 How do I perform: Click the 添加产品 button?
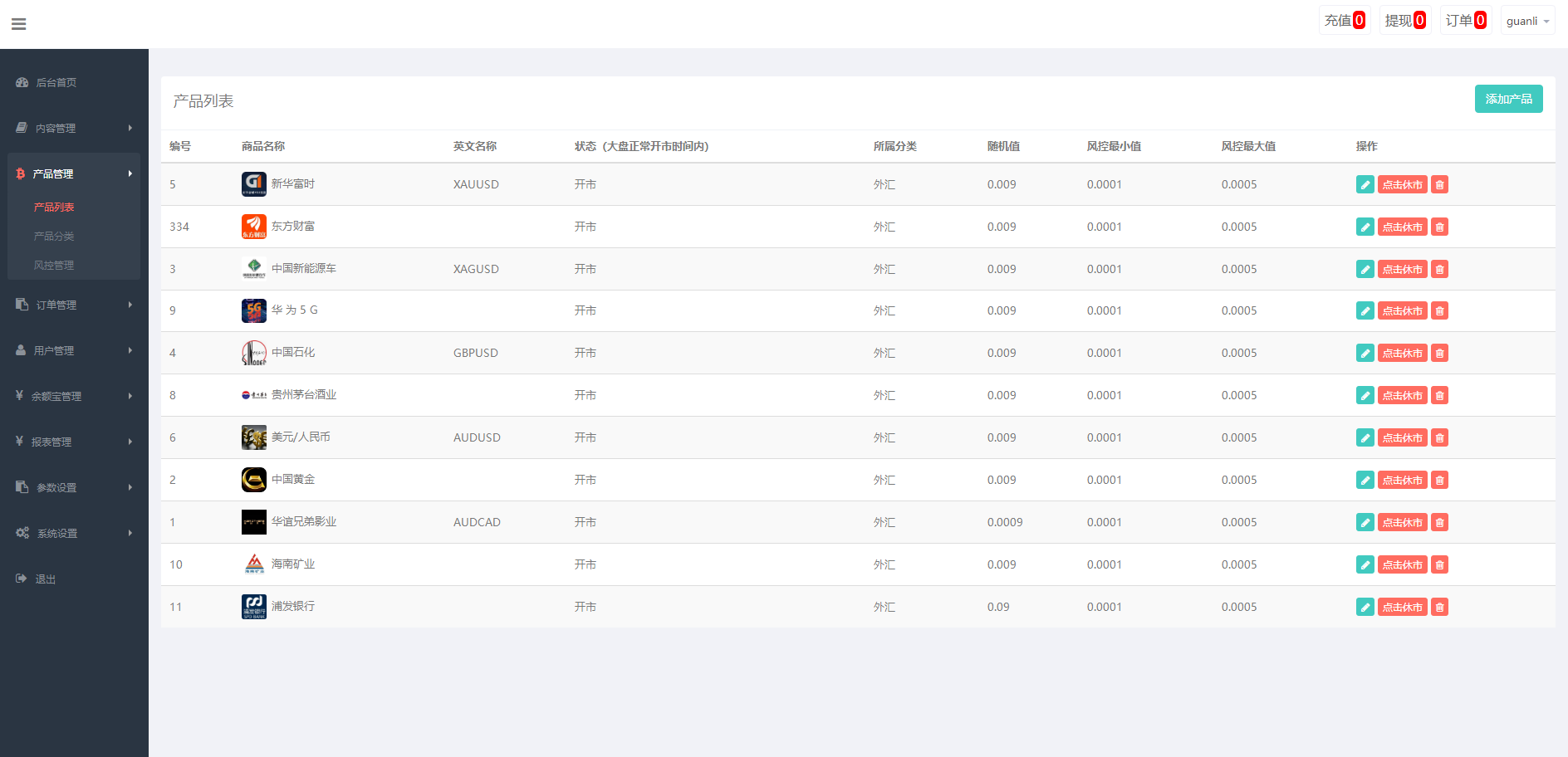pyautogui.click(x=1508, y=99)
